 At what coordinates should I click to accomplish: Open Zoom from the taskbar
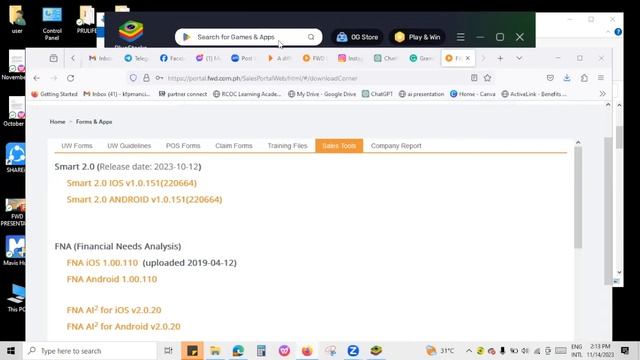353,351
